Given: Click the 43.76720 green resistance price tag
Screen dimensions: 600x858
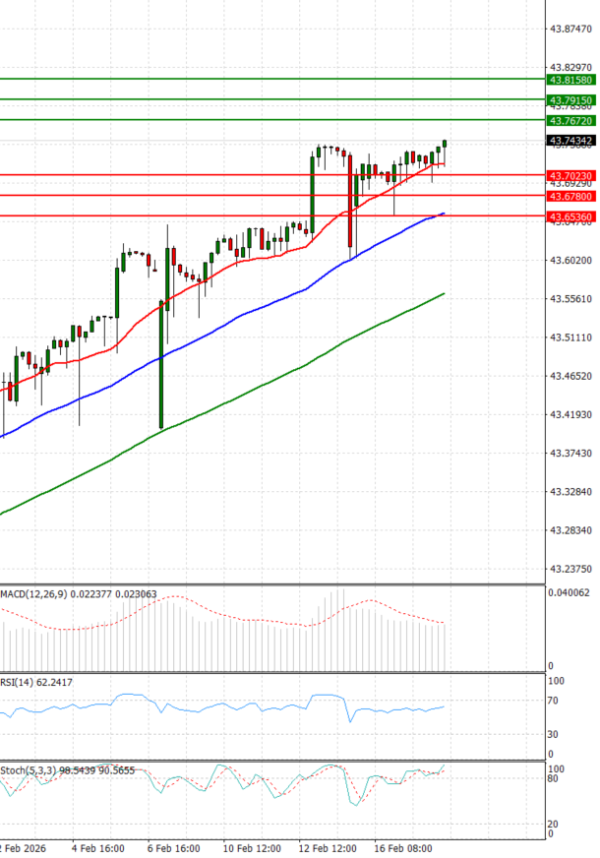Looking at the screenshot, I should click(x=572, y=120).
